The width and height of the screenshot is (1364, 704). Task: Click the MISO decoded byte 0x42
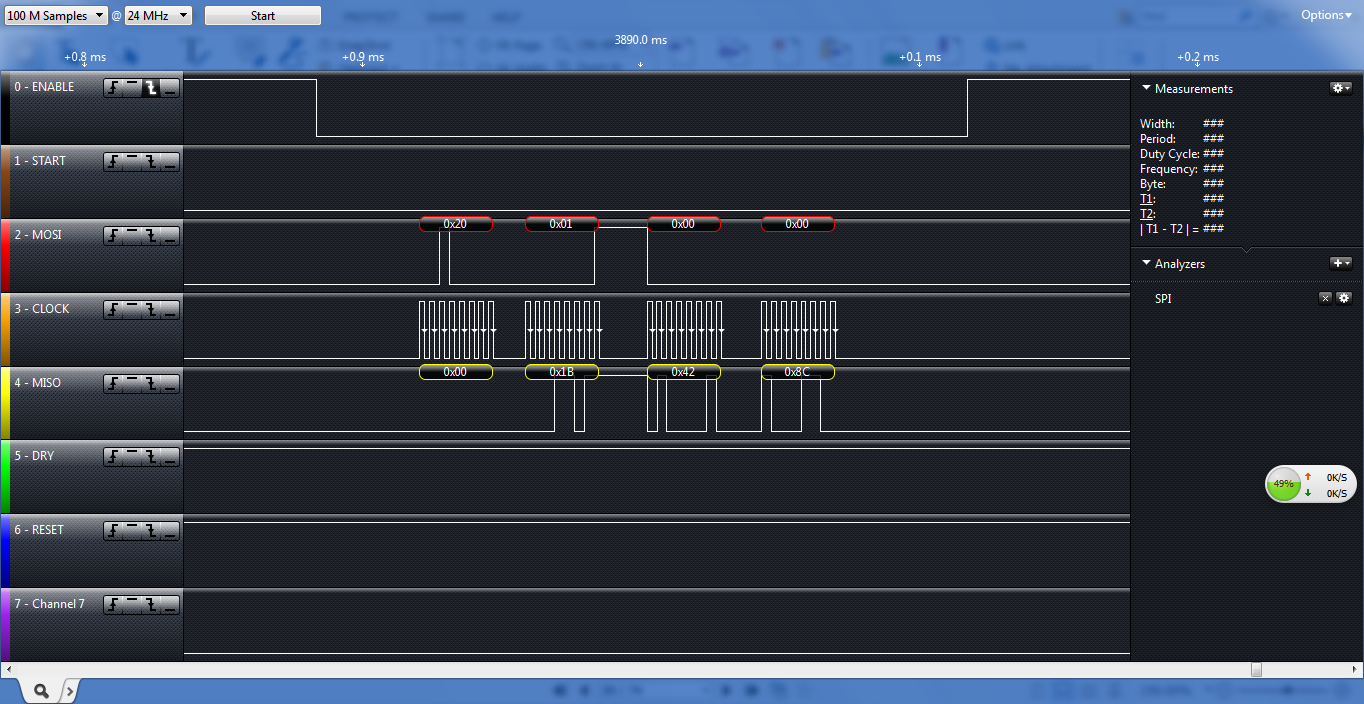point(684,372)
